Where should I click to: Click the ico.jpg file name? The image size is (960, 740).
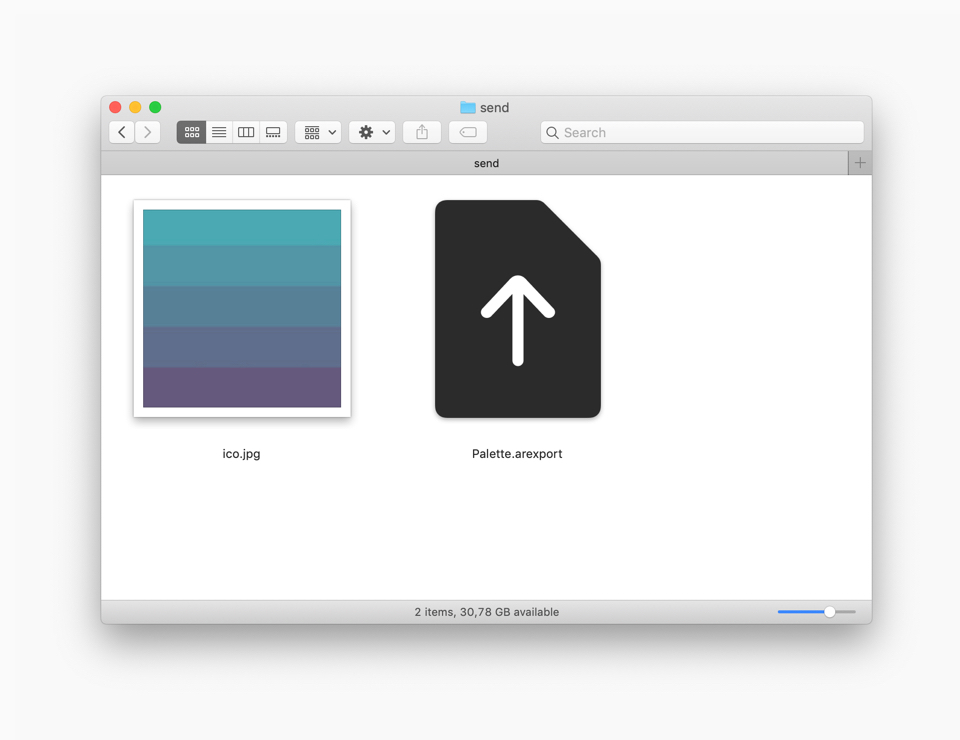click(x=241, y=454)
